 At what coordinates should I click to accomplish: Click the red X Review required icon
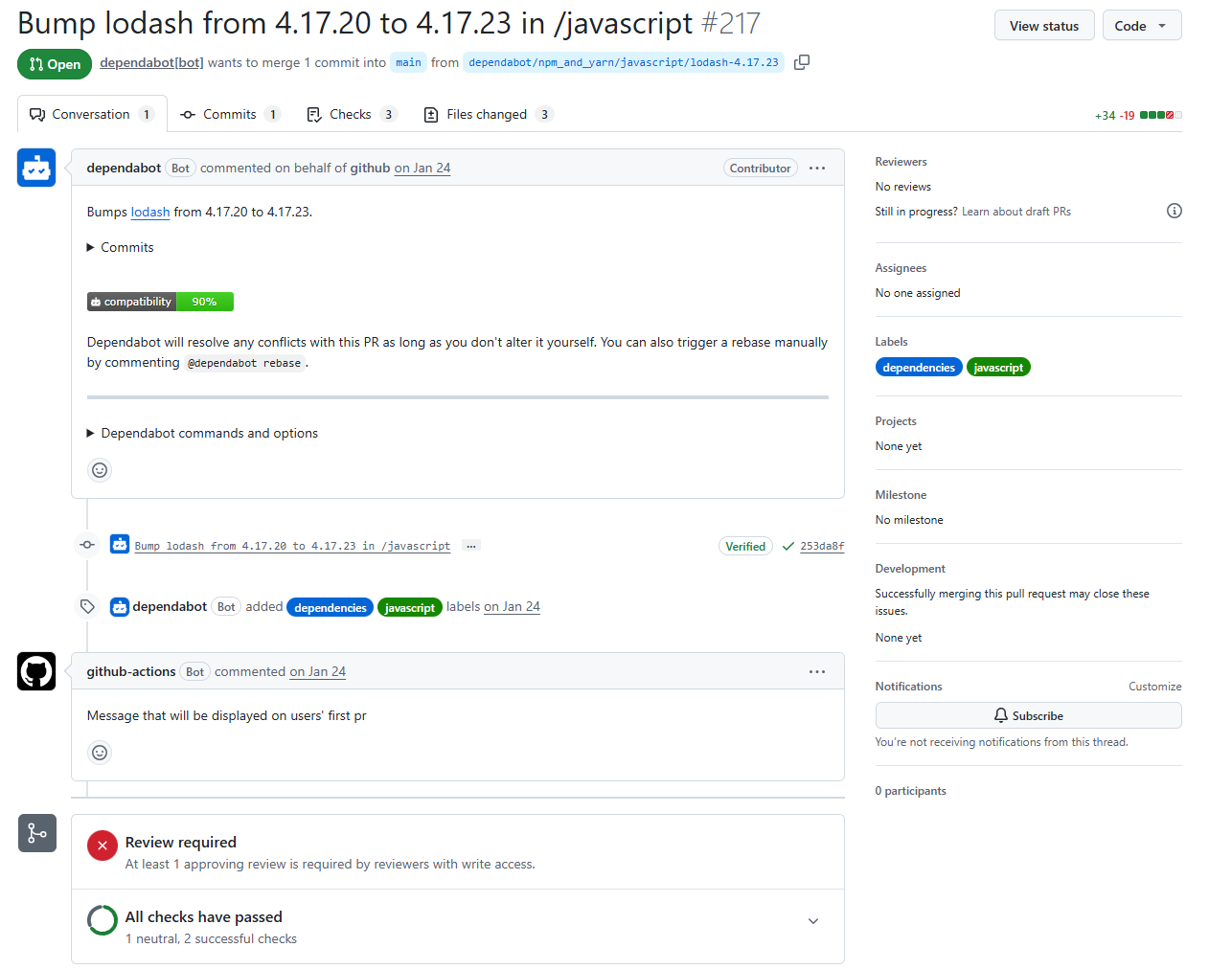(103, 846)
